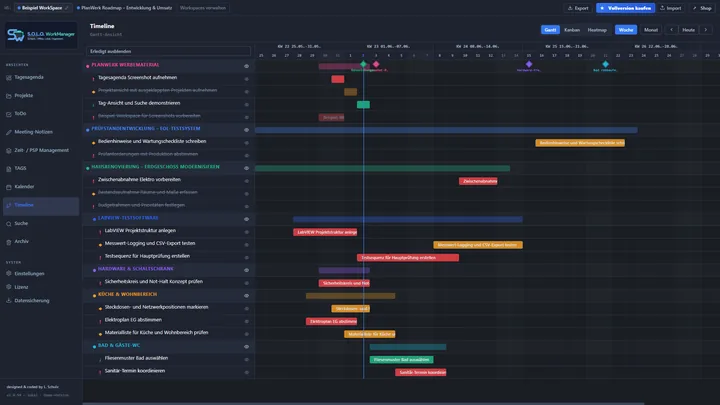Open the Lizenz sidebar icon
720x405 pixels.
tap(9, 287)
